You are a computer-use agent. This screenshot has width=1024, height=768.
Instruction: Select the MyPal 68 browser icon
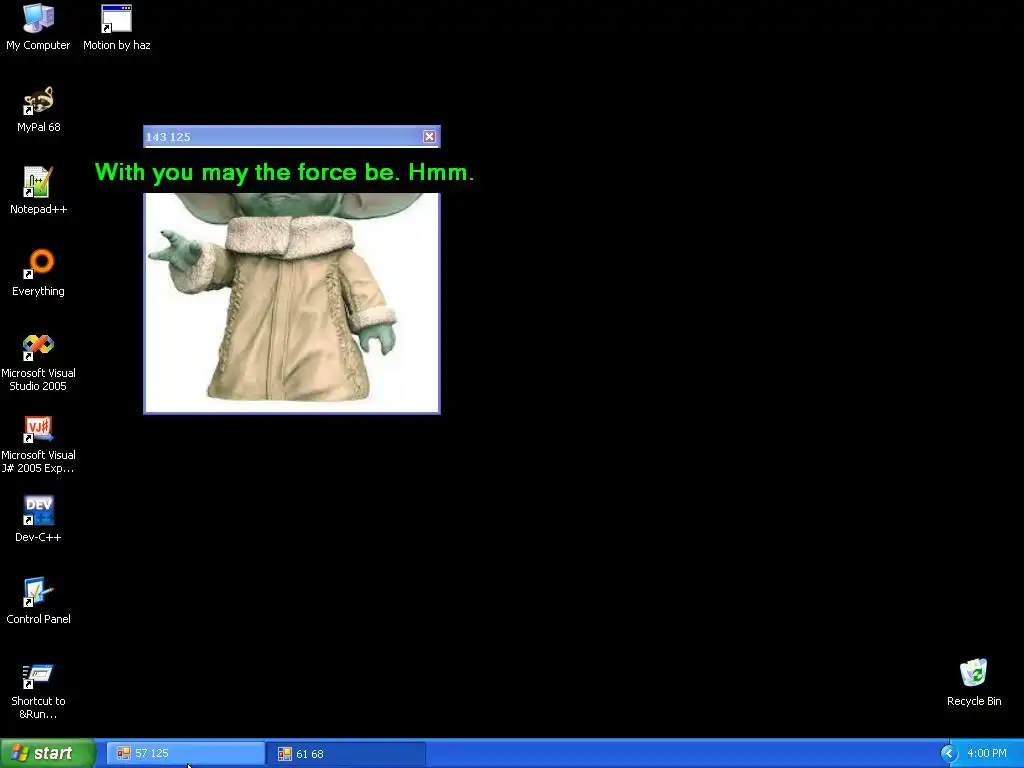39,110
